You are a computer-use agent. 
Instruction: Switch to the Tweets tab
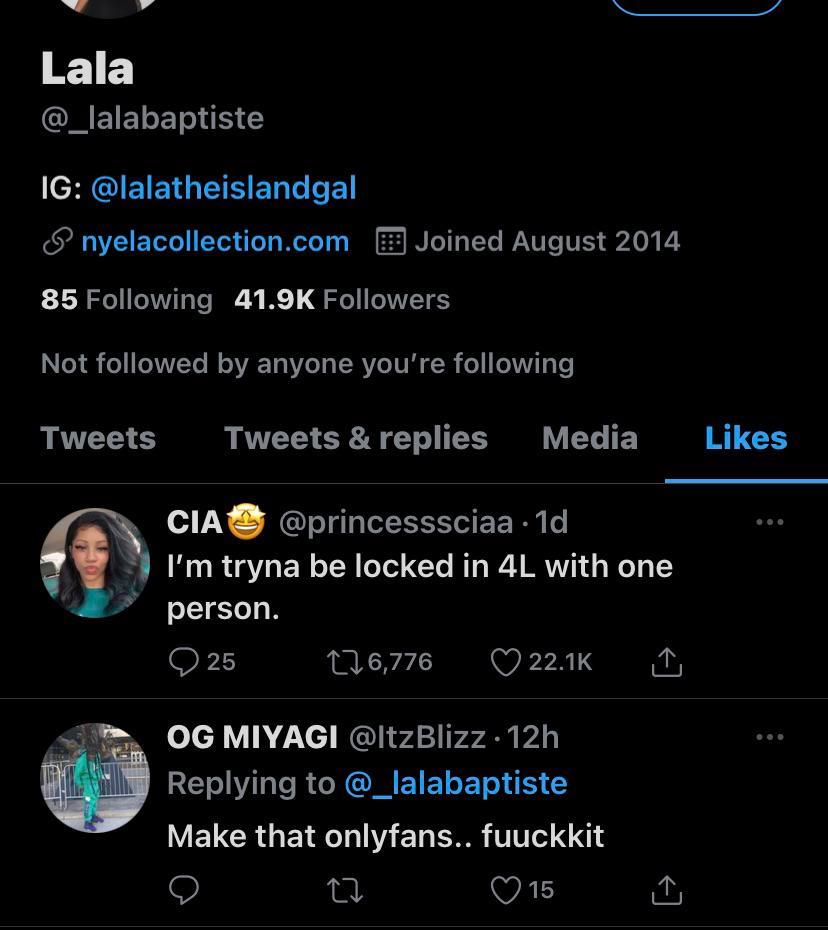coord(98,438)
